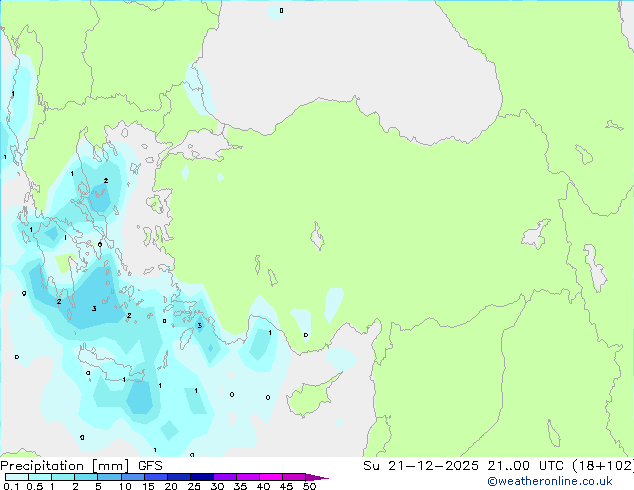Click the 20–25 mm legend swatch
This screenshot has width=634, height=490.
(x=179, y=477)
